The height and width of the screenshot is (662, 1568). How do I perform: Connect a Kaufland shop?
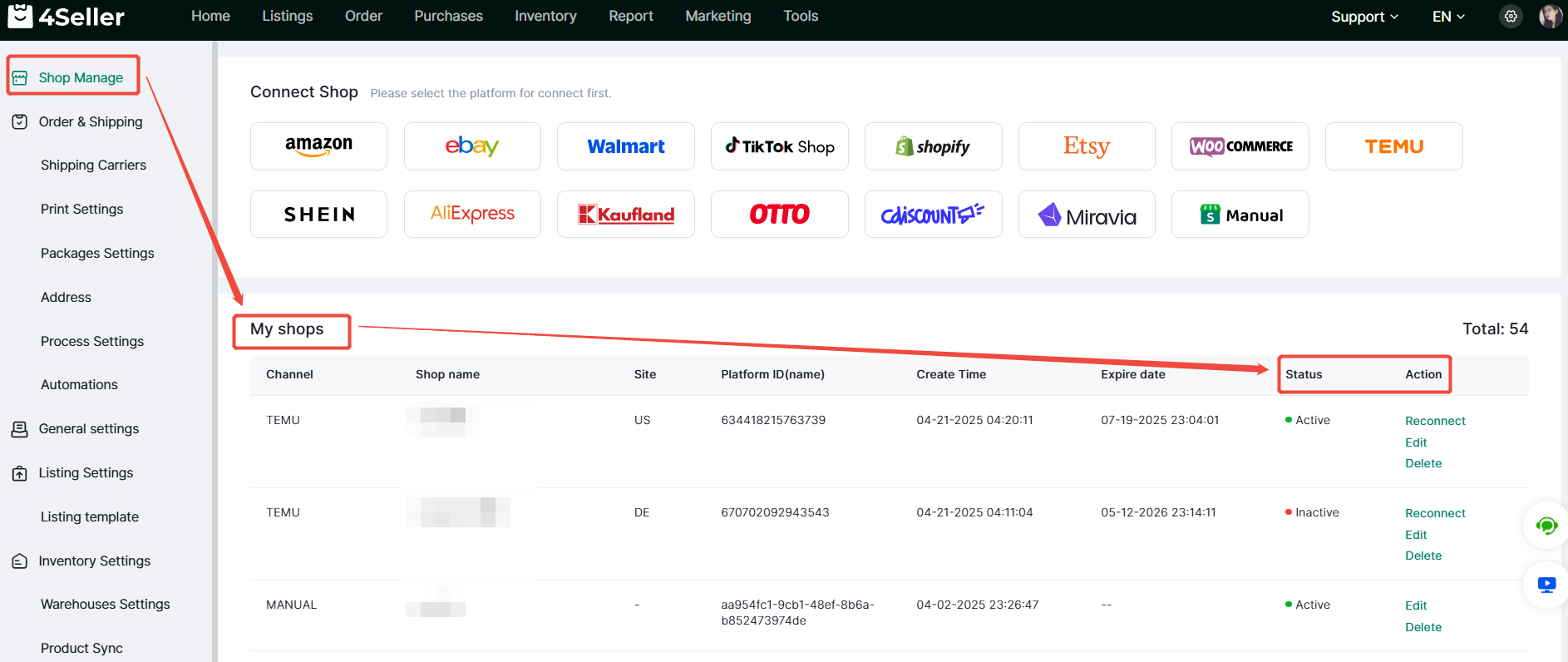(626, 215)
